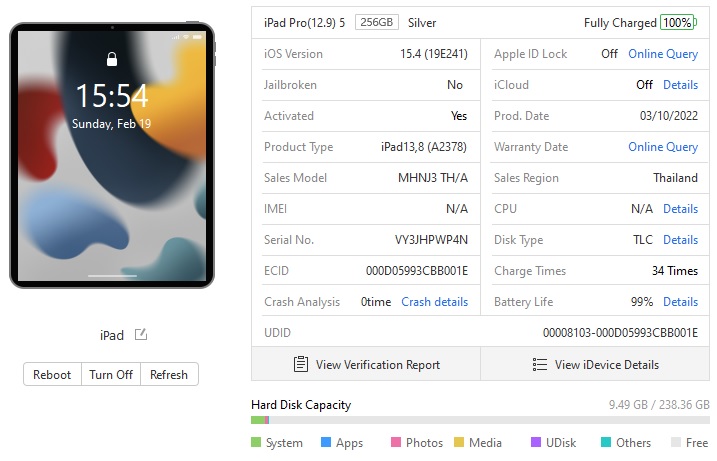Open iCloud Details link

pyautogui.click(x=680, y=85)
